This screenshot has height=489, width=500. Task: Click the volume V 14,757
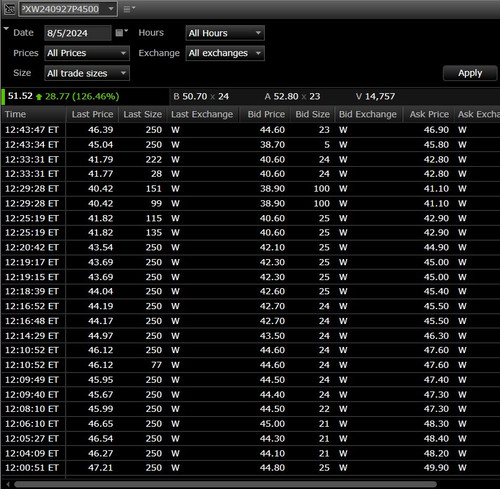(x=375, y=97)
